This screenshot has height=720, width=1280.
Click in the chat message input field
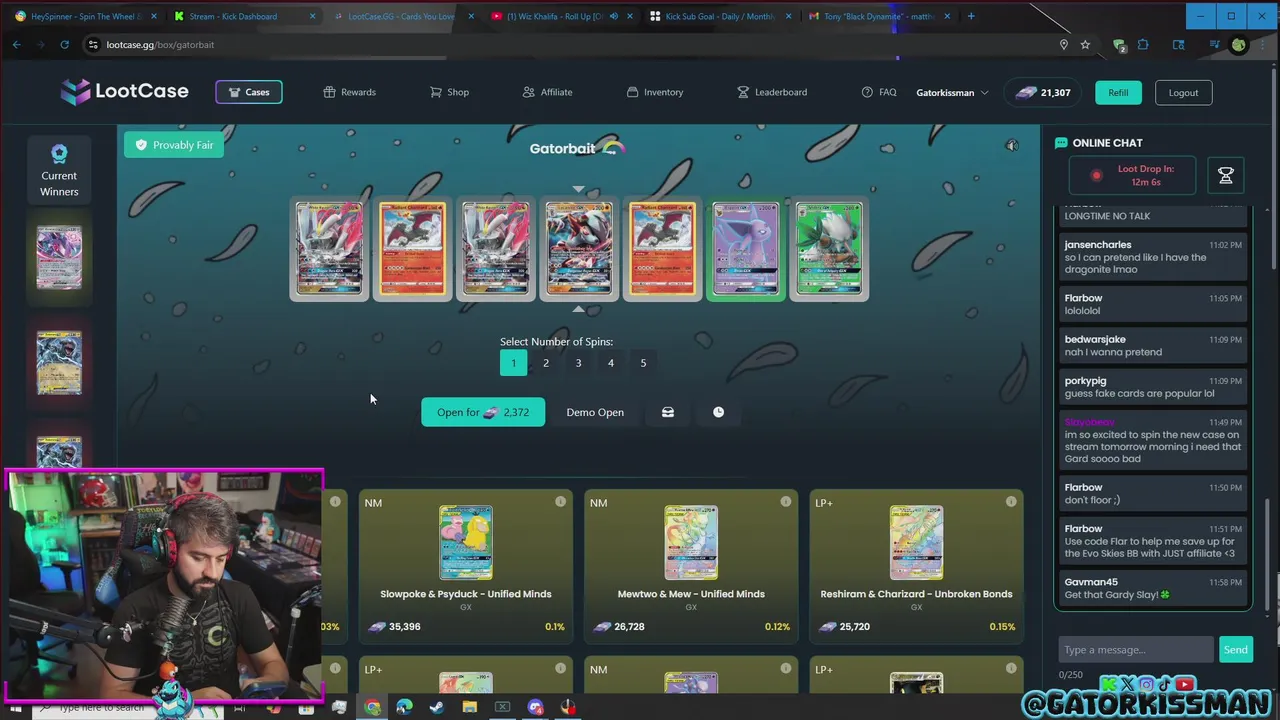[x=1136, y=650]
